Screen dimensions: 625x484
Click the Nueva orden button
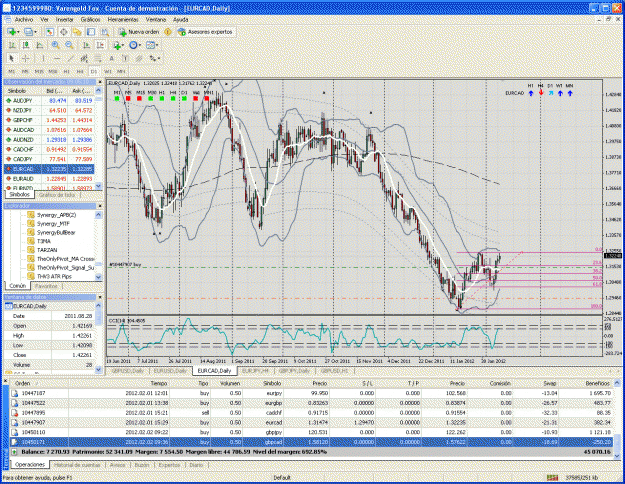tap(139, 32)
